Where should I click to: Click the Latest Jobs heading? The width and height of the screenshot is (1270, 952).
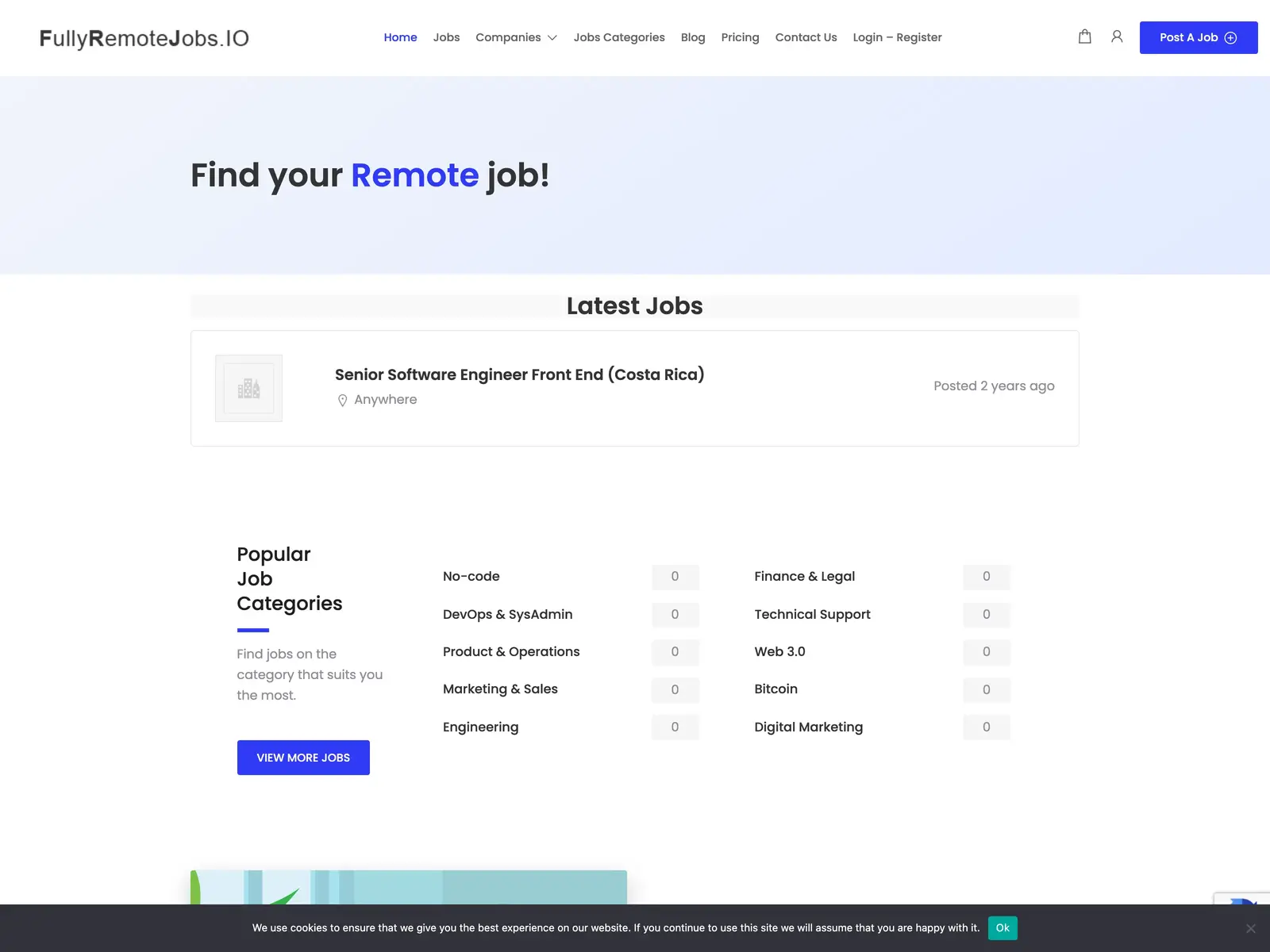pyautogui.click(x=635, y=306)
